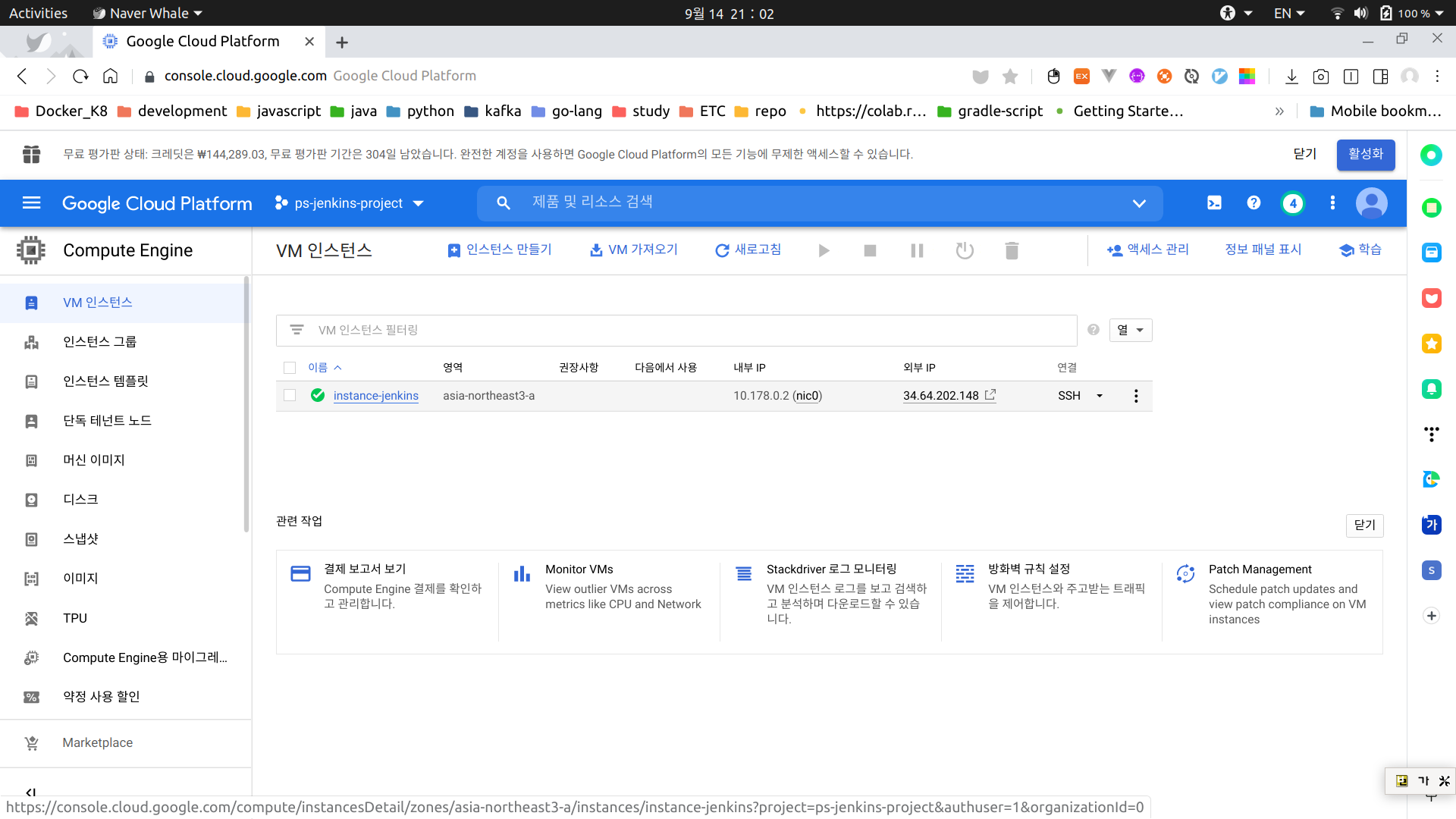
Task: Open 인스턴스 그룹 in sidebar menu
Action: pyautogui.click(x=99, y=341)
